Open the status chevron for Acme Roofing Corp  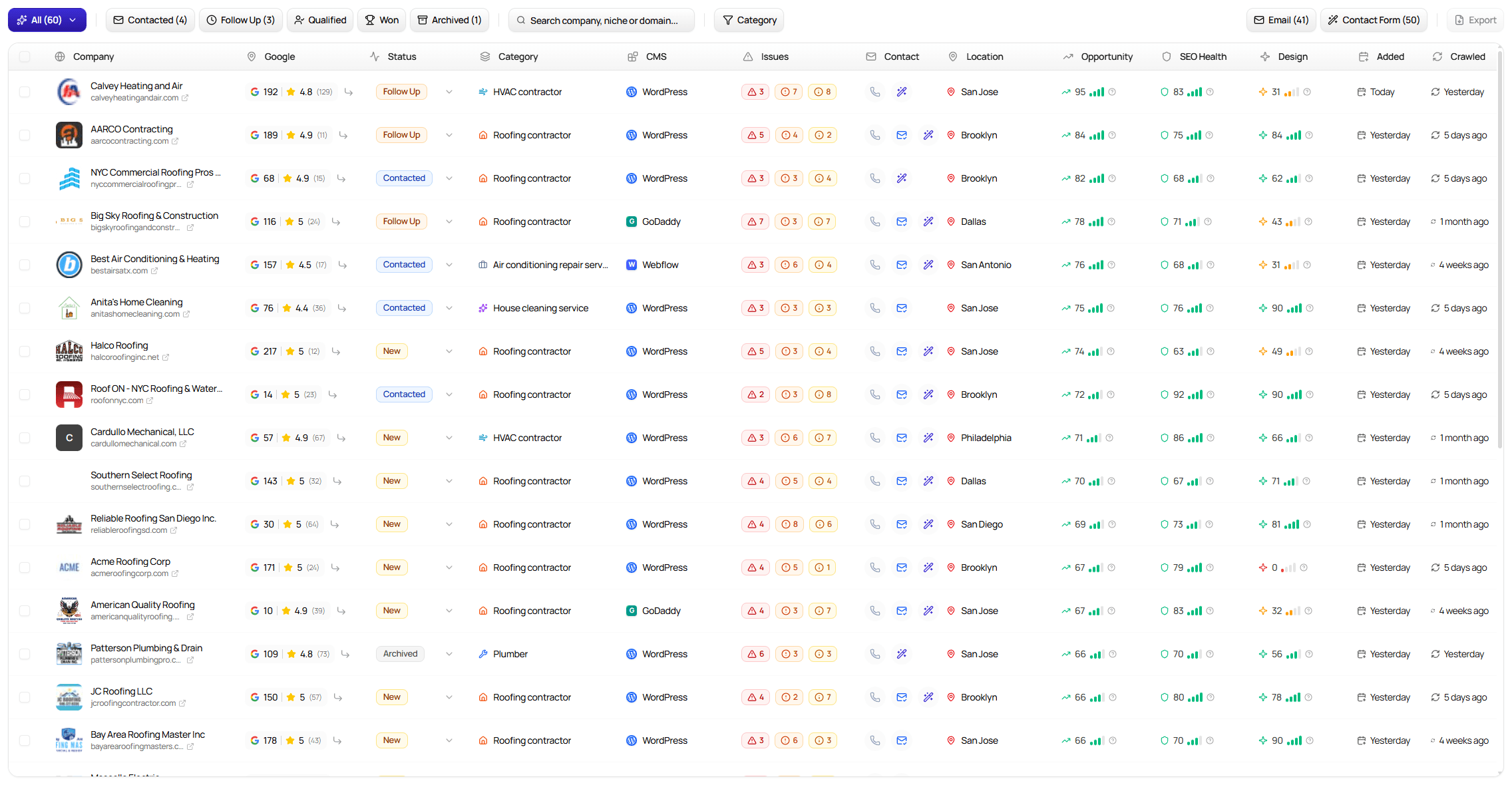coord(449,567)
